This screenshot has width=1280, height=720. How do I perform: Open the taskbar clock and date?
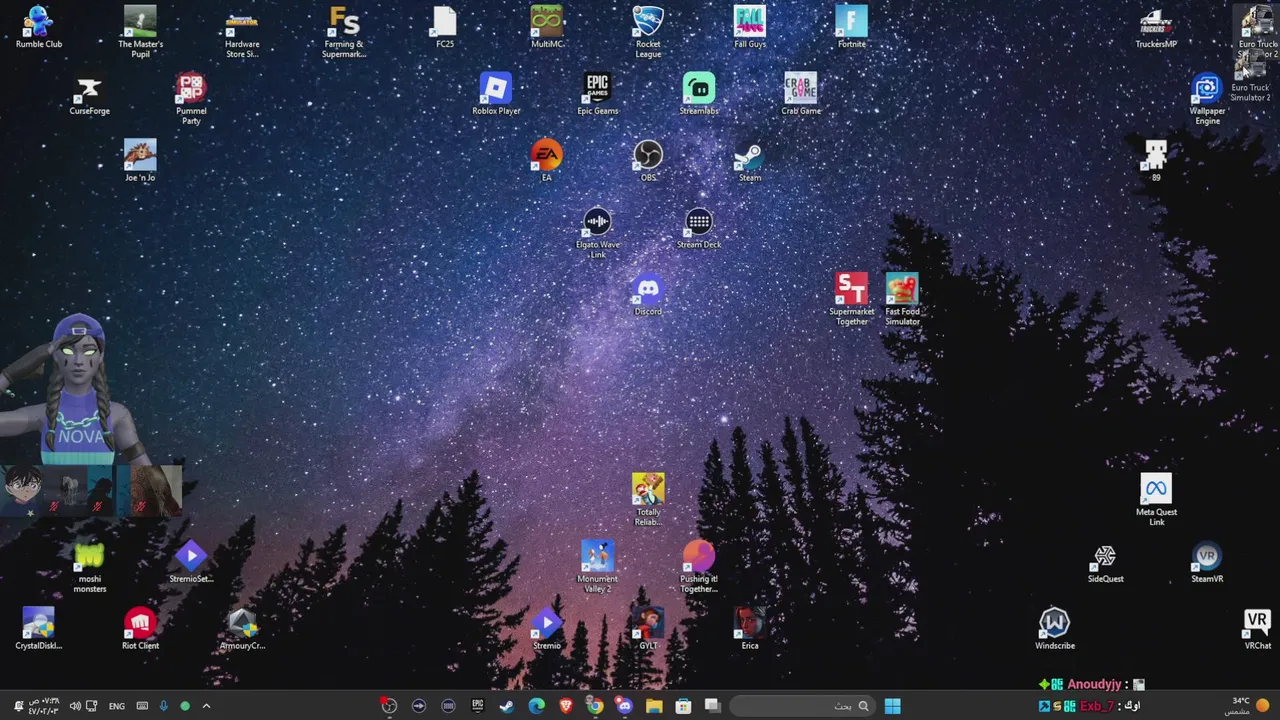43,706
